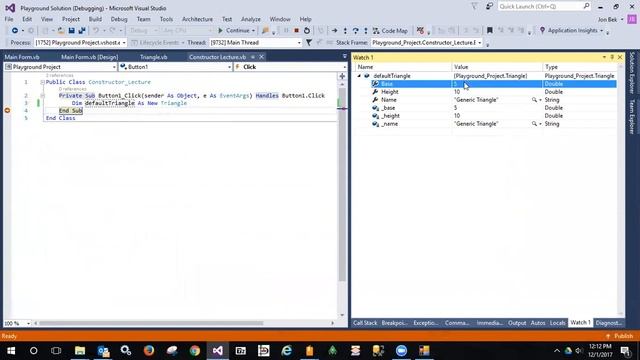Click the Navigate Backward toolbar icon
640x360 pixels.
(15, 31)
